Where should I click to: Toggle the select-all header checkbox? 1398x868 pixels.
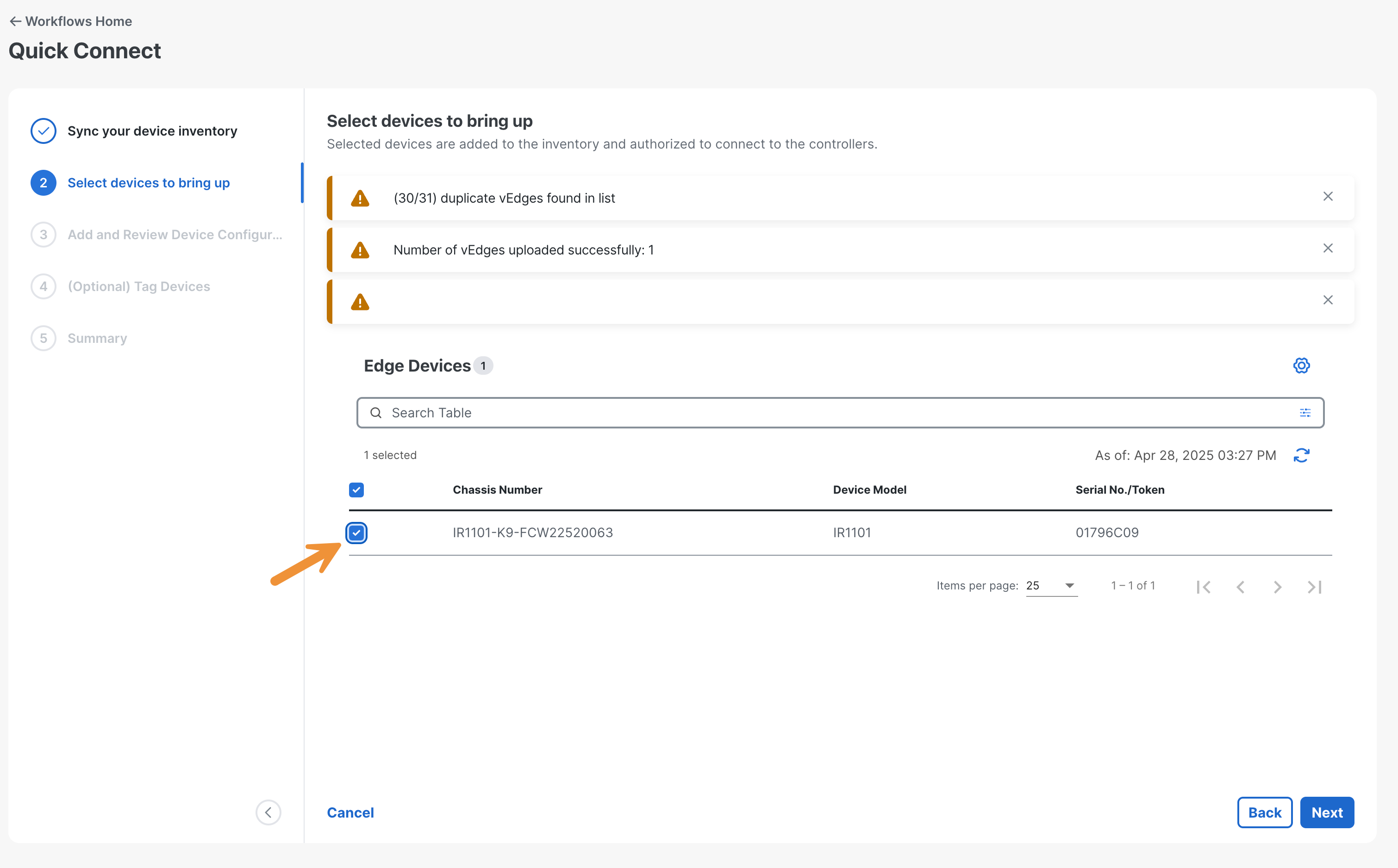click(x=357, y=490)
